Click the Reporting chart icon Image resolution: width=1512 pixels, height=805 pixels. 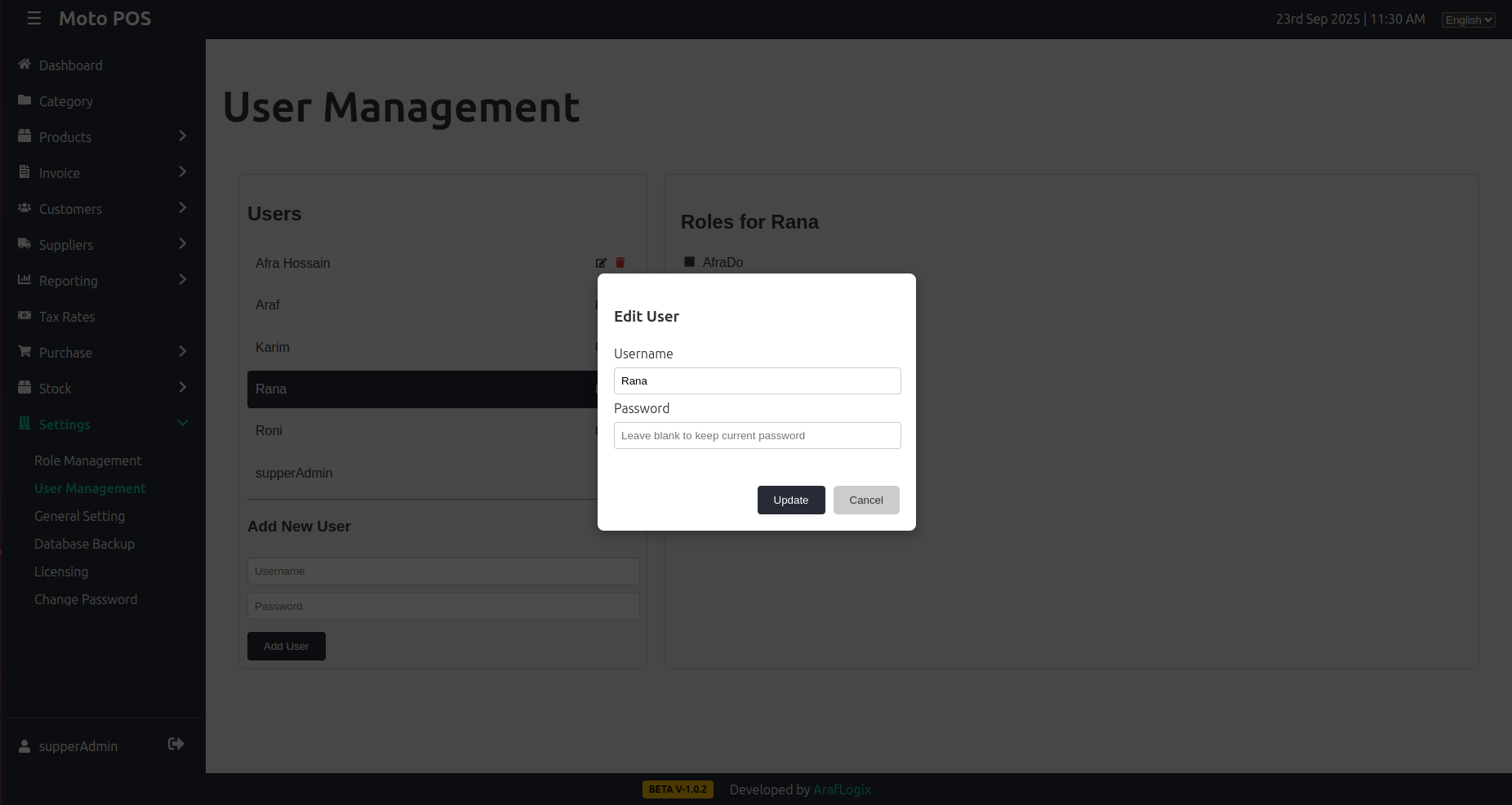[x=24, y=280]
